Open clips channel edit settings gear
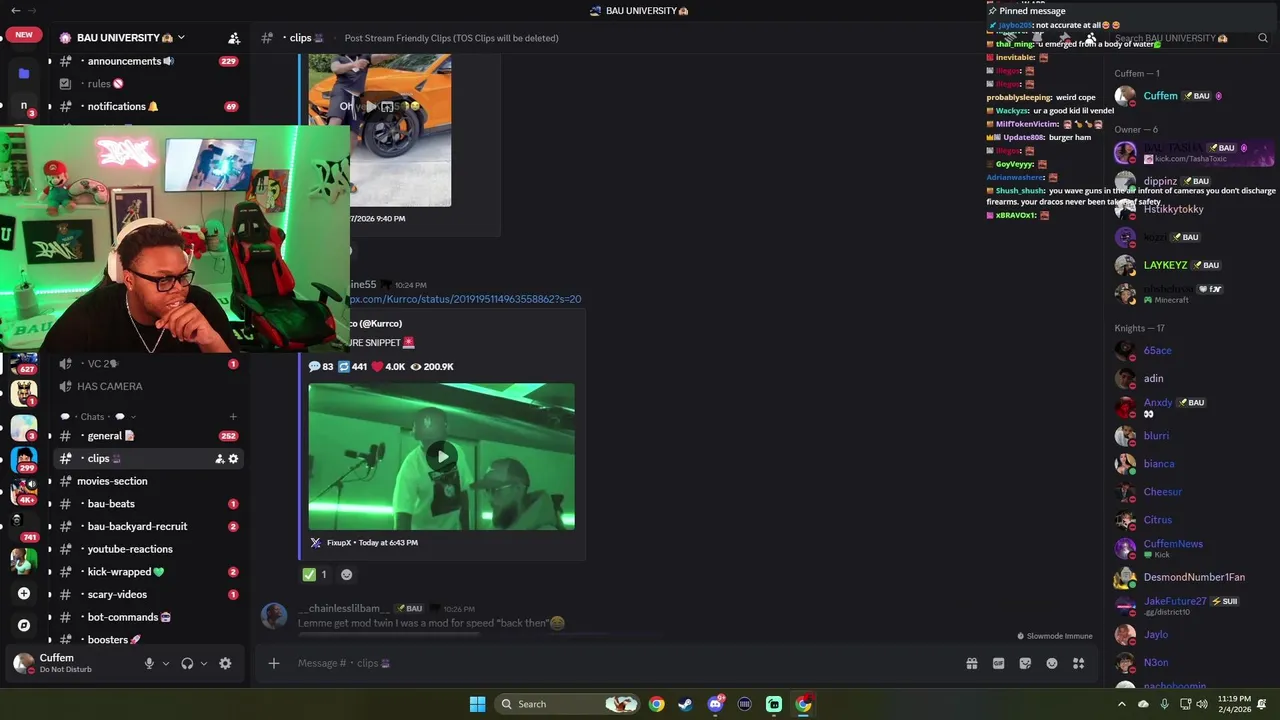The image size is (1280, 720). pyautogui.click(x=234, y=459)
